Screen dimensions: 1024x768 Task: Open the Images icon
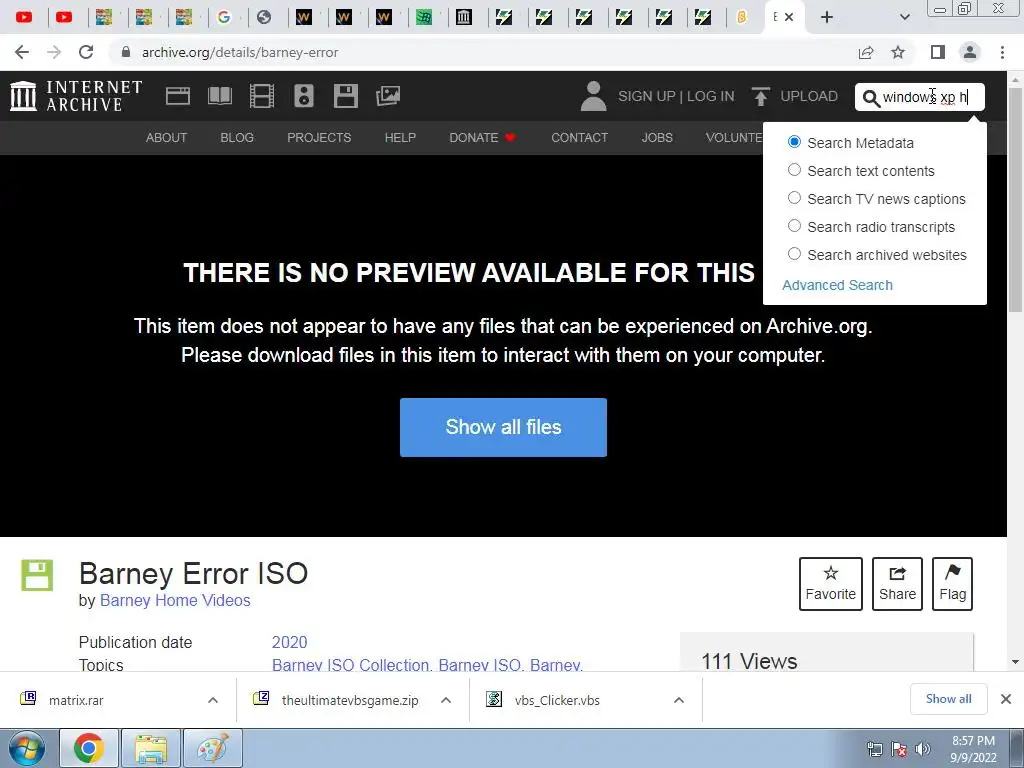(x=388, y=96)
